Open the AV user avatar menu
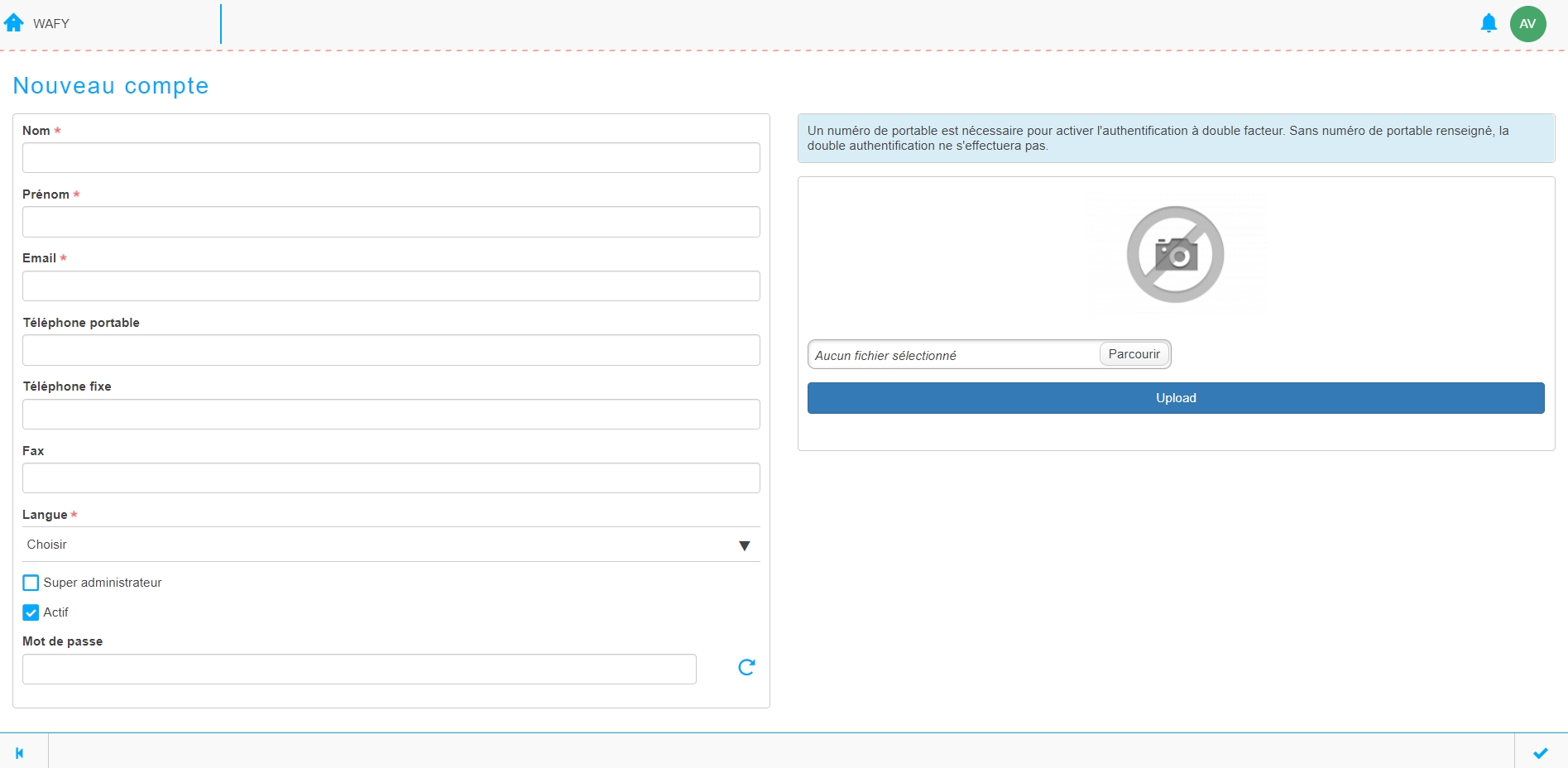 point(1527,23)
